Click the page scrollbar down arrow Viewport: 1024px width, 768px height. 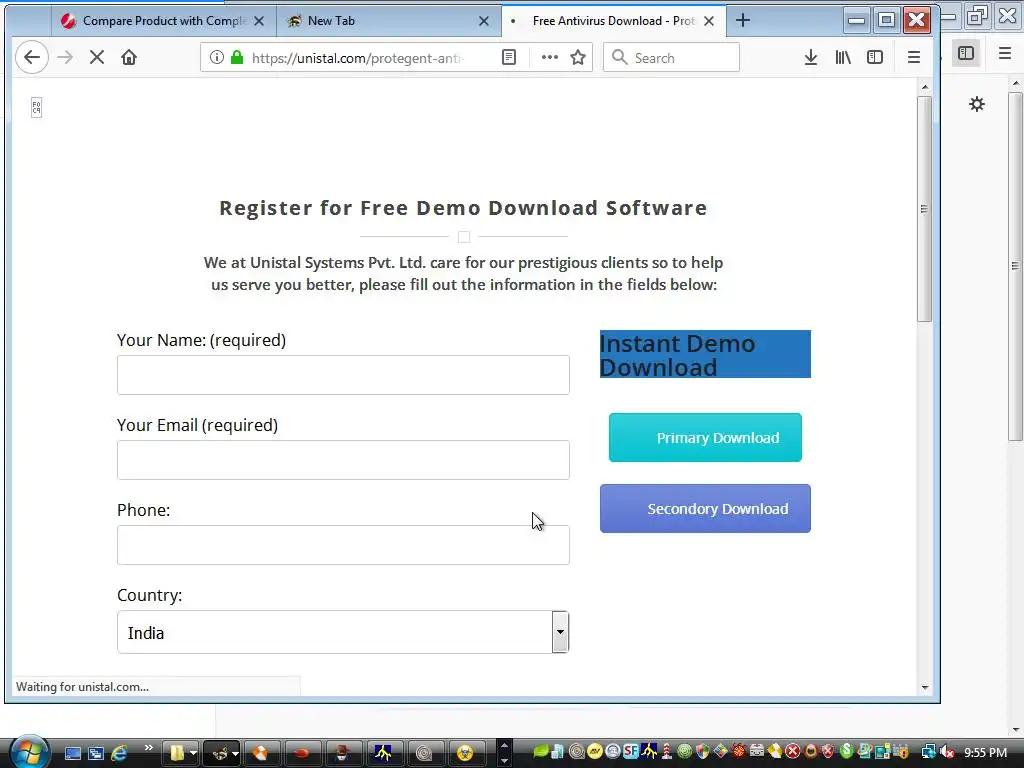pos(925,687)
